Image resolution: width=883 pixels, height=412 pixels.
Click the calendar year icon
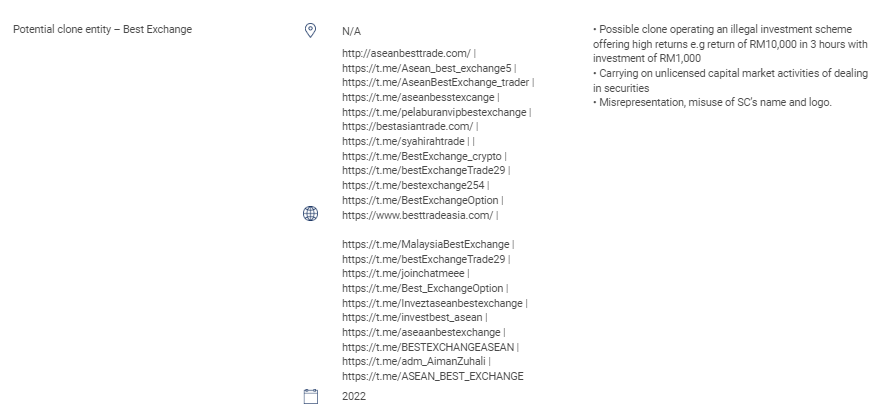(310, 396)
